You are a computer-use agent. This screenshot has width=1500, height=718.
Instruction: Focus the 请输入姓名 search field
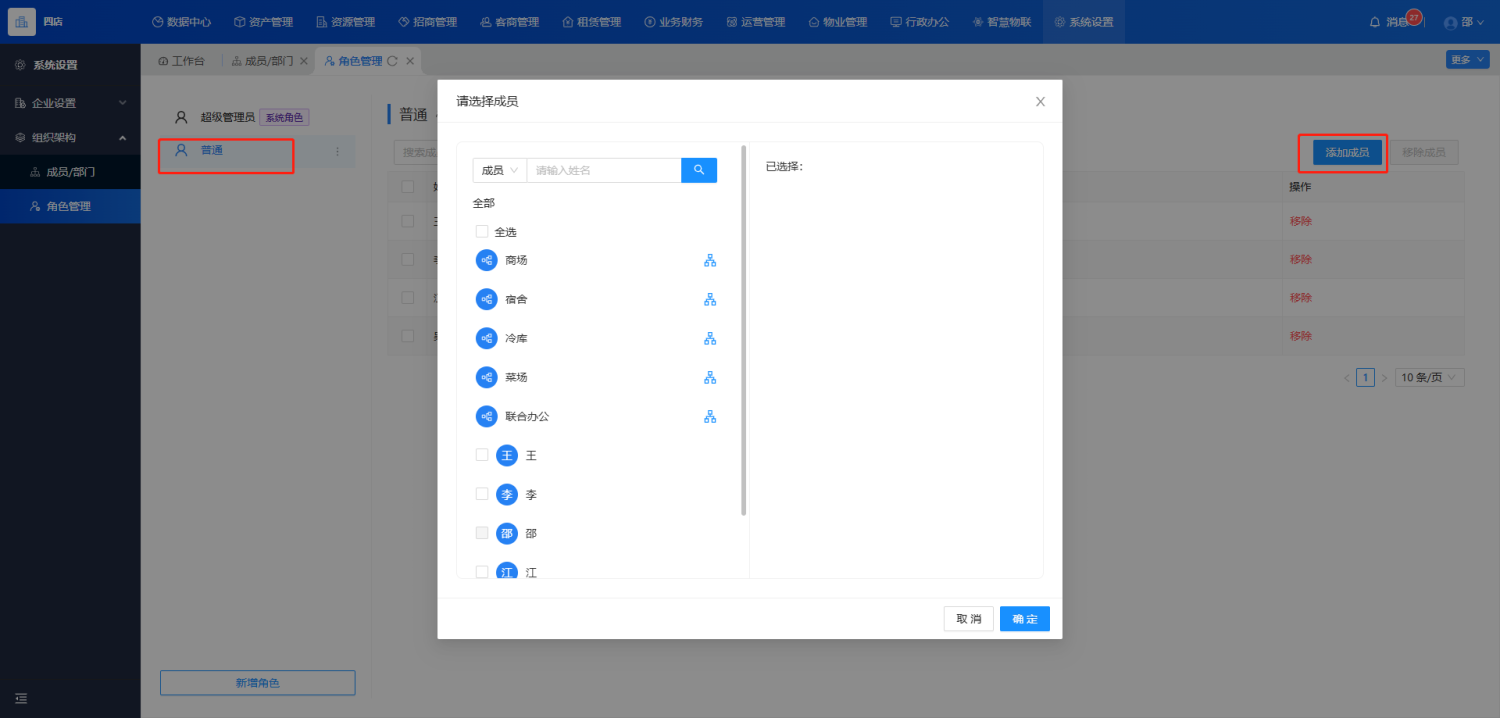(604, 170)
